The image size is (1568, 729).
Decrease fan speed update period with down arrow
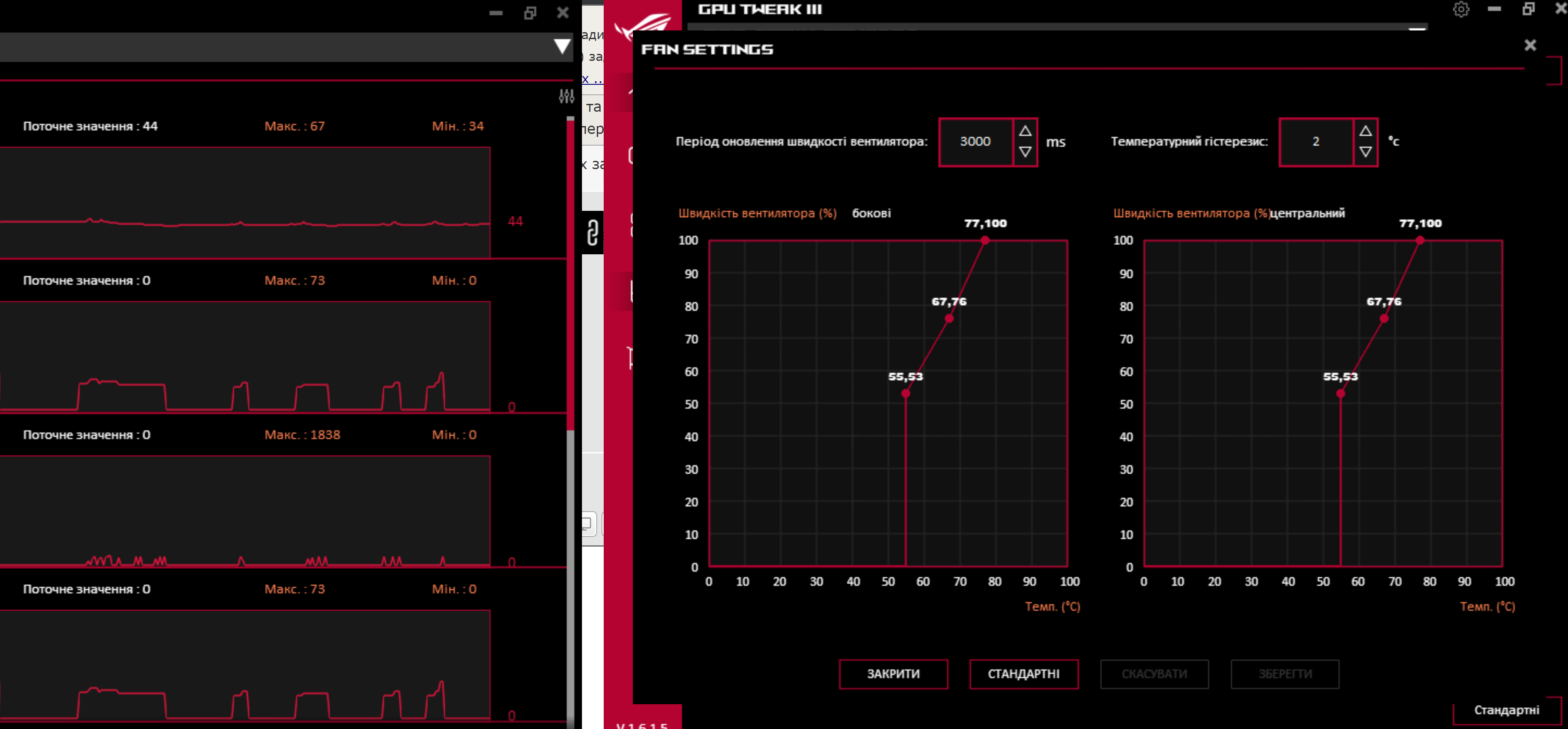(1025, 152)
